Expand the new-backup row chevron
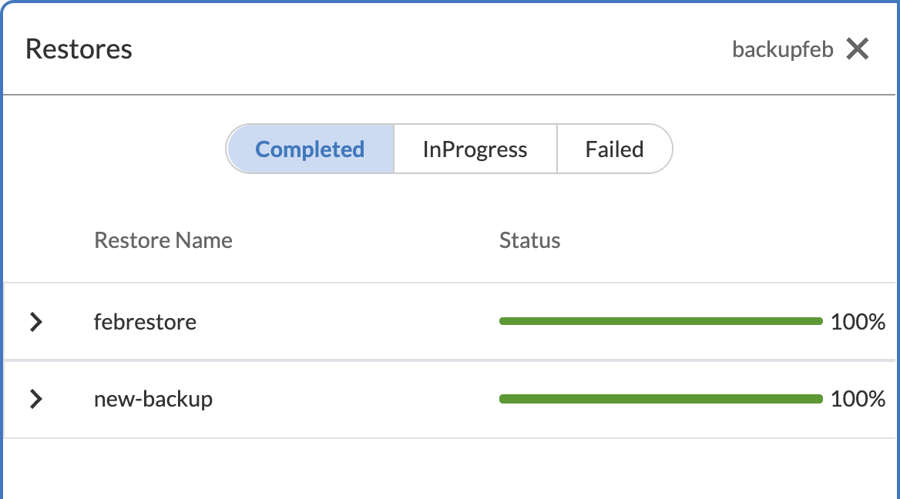The width and height of the screenshot is (900, 499). click(x=36, y=399)
